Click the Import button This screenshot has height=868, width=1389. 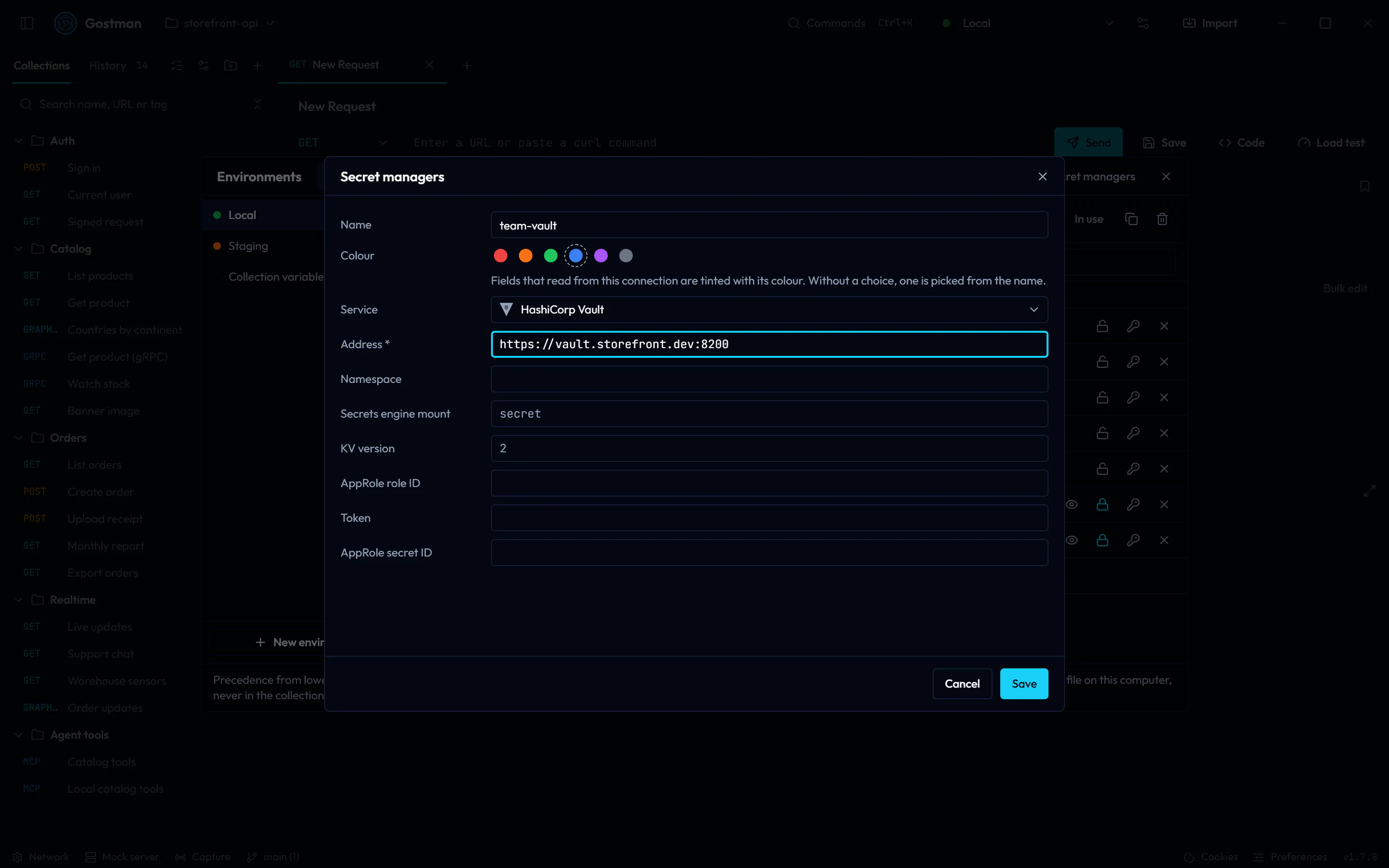1210,23
